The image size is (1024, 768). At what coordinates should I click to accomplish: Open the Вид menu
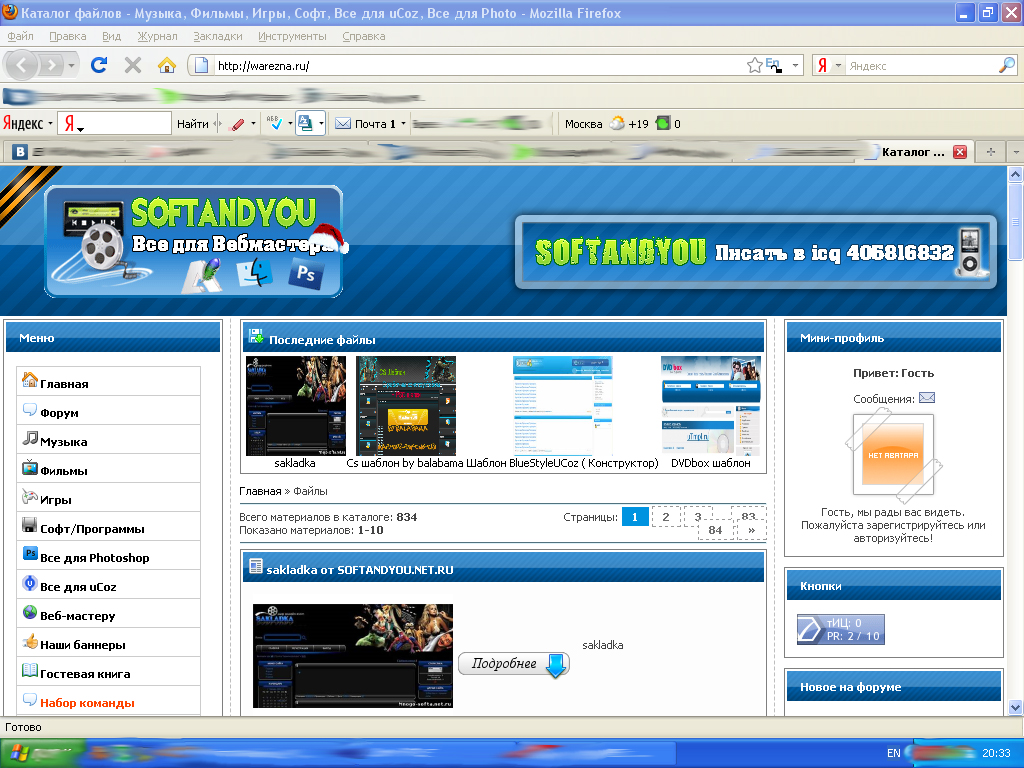click(111, 36)
